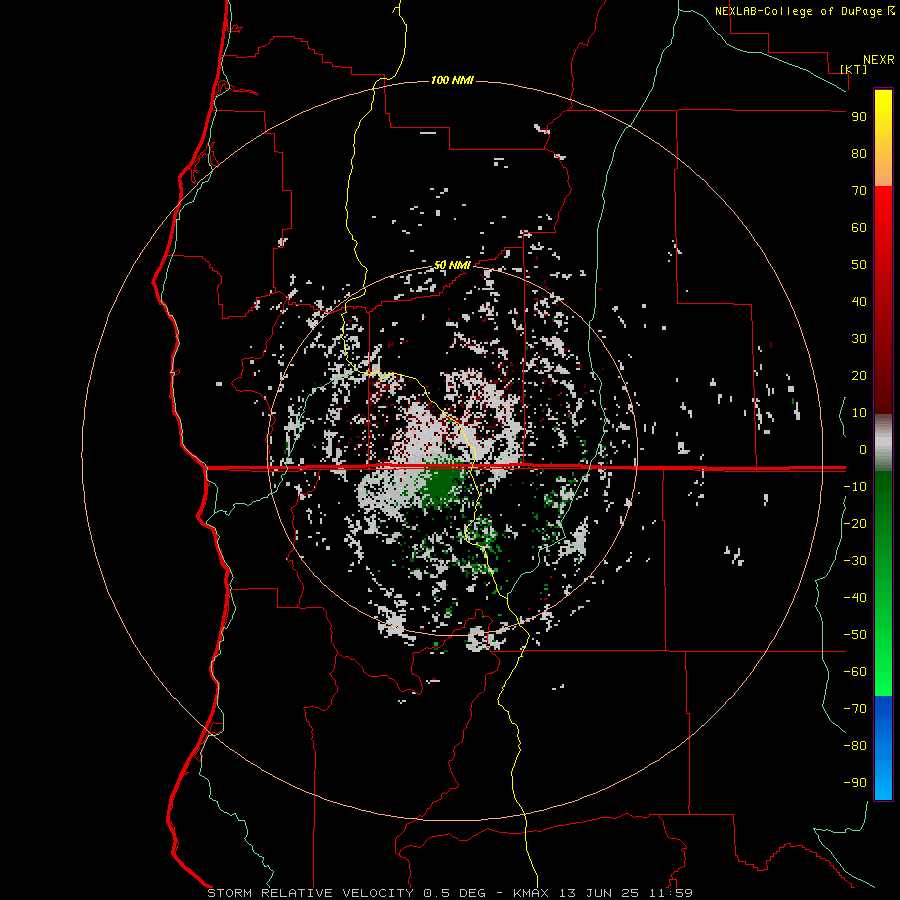This screenshot has height=900, width=900.
Task: Click the -20 value on velocity scale
Action: click(x=855, y=524)
